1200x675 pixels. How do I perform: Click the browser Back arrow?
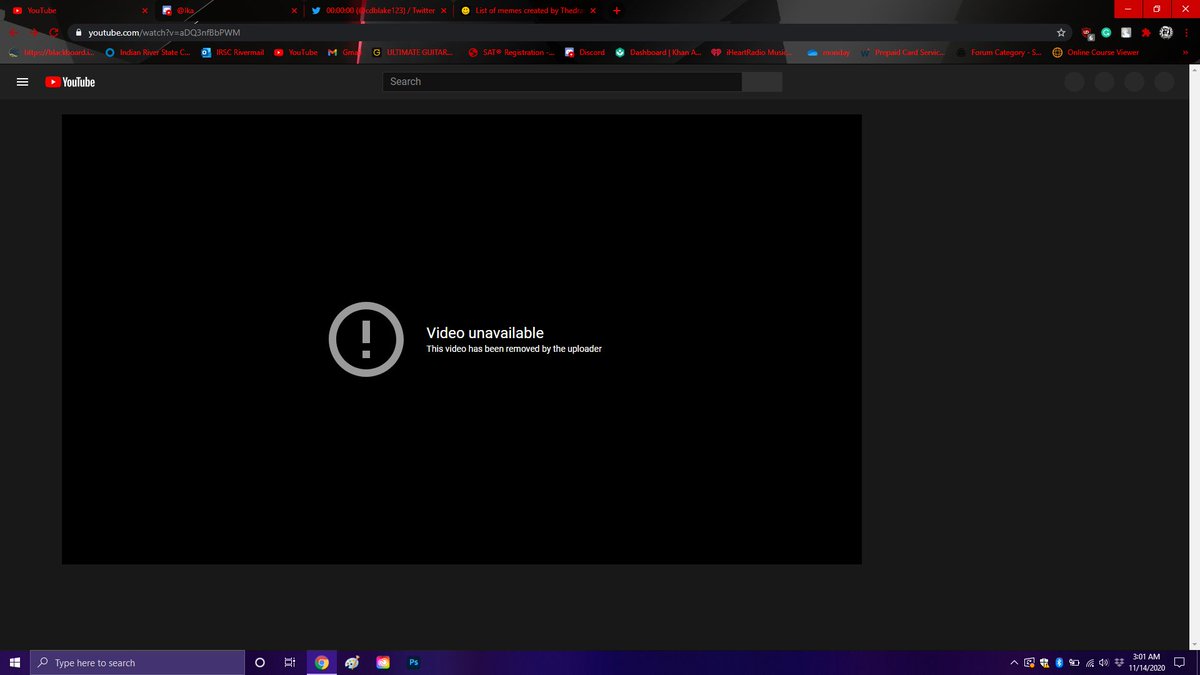13,32
